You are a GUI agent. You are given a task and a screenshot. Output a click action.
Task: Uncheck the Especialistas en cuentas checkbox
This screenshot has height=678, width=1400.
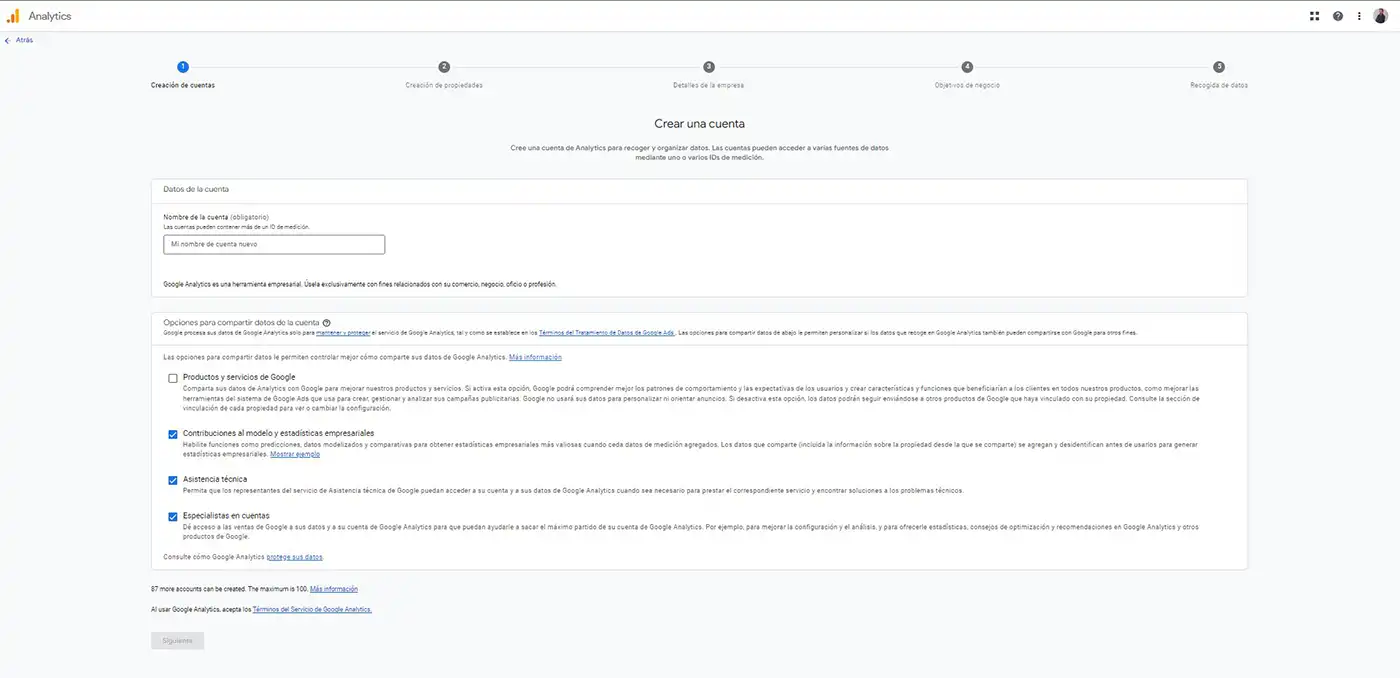point(173,516)
